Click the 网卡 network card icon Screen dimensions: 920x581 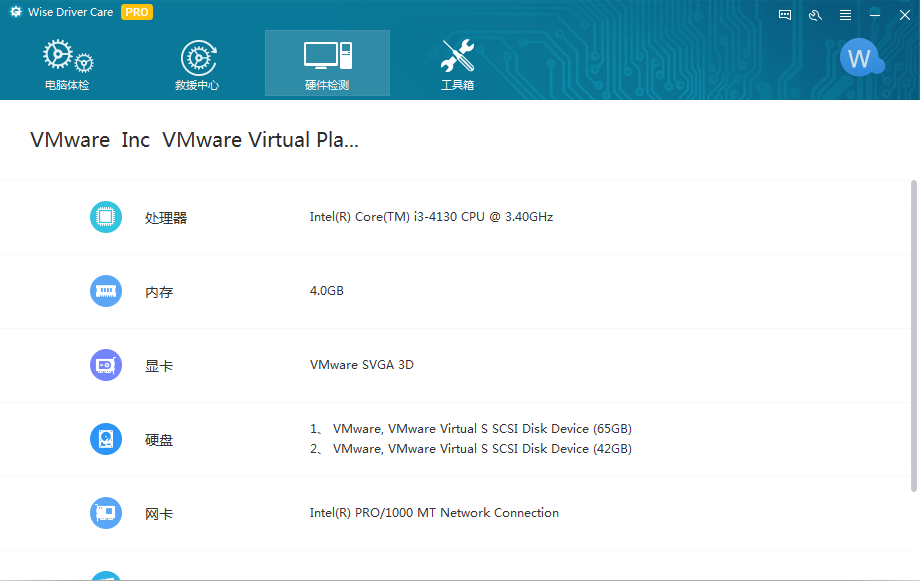coord(106,513)
